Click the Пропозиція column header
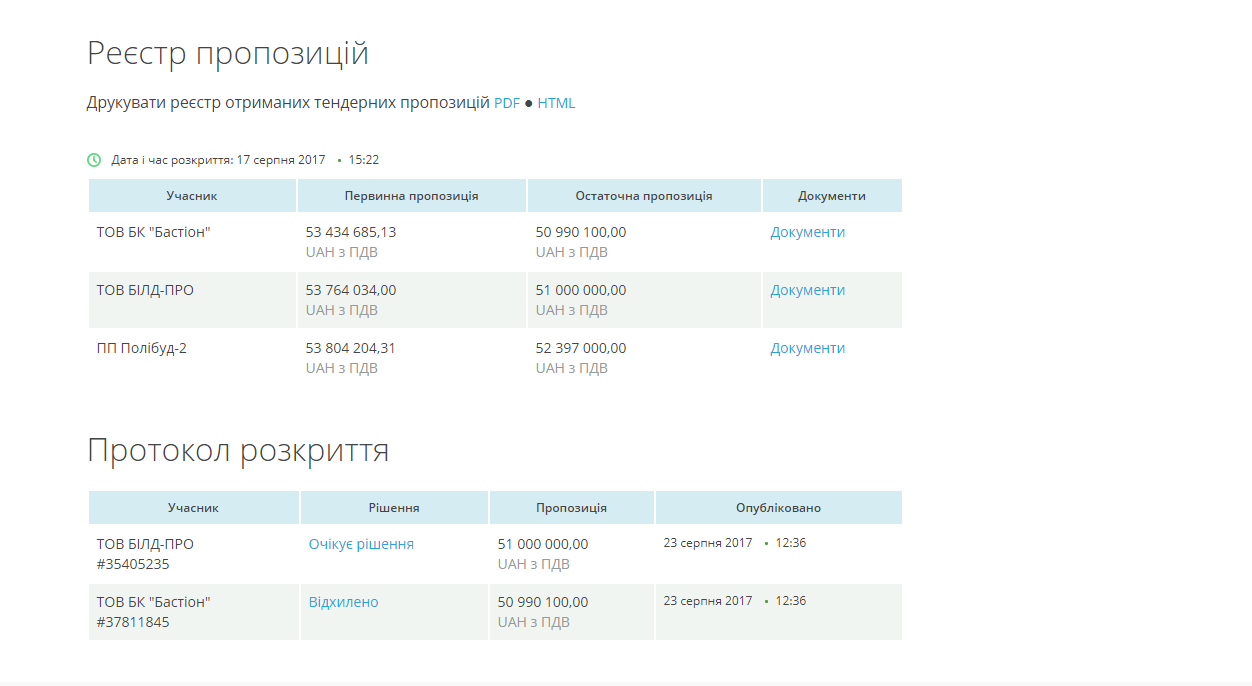The width and height of the screenshot is (1252, 686). point(571,508)
